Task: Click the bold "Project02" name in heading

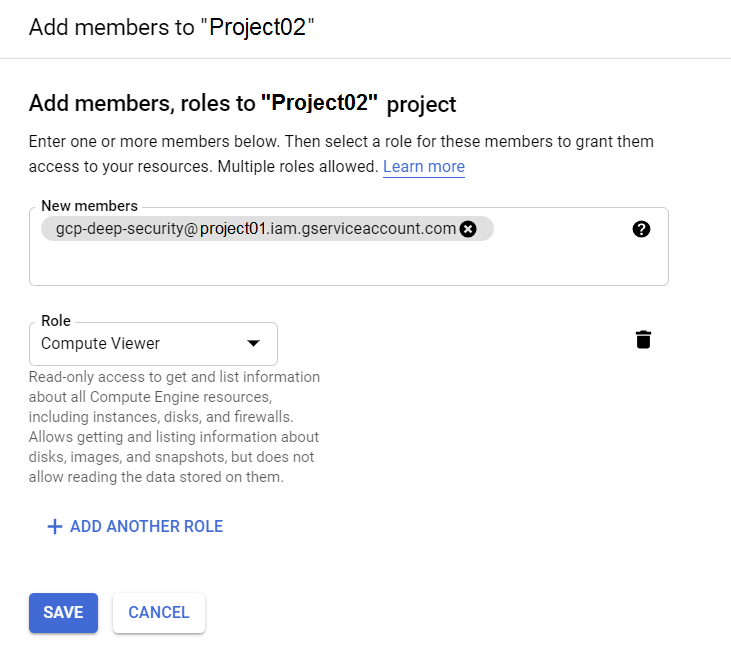Action: [319, 103]
